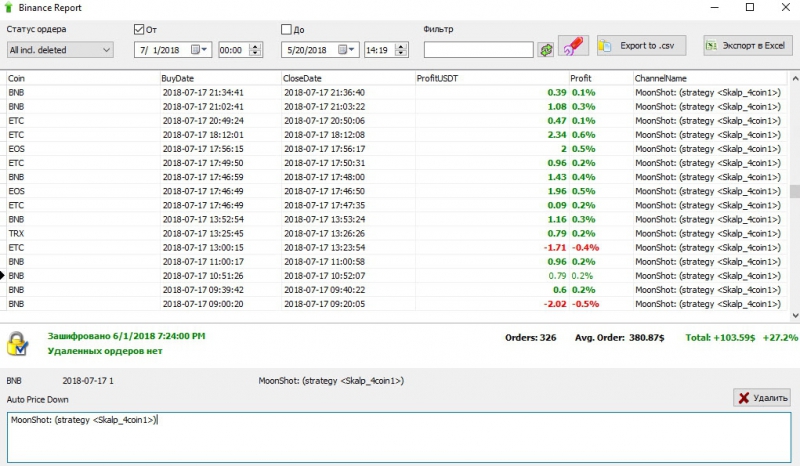Click the 0.6% profit cell
The width and height of the screenshot is (800, 466).
point(584,135)
